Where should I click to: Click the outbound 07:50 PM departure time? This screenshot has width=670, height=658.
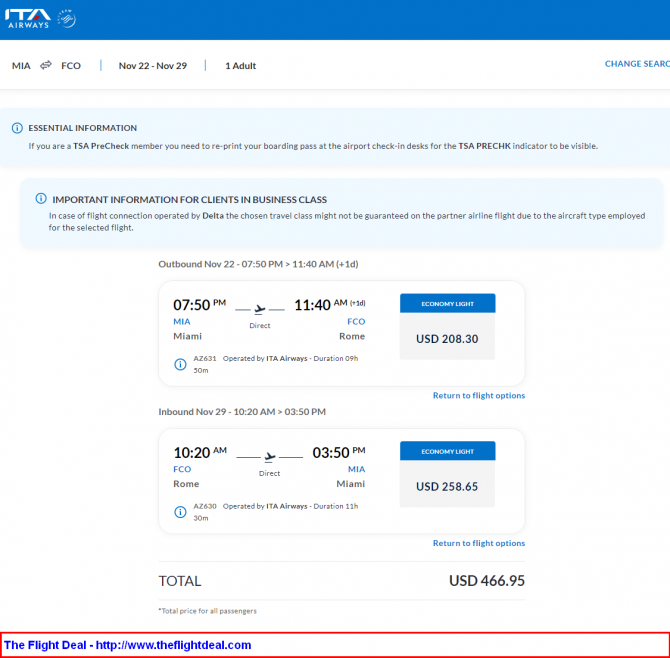200,305
